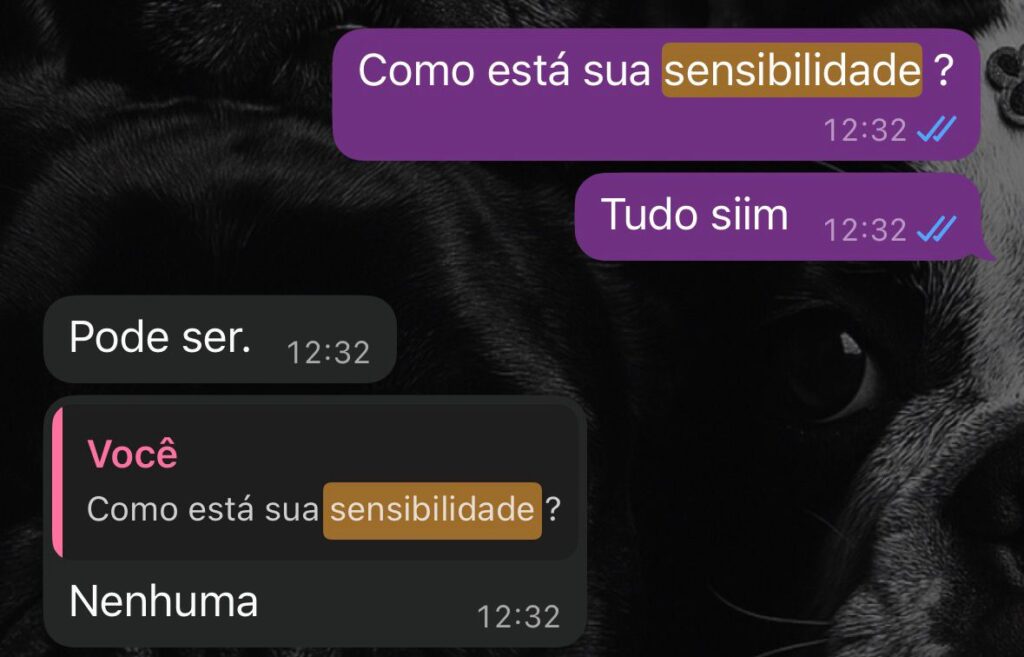Tap the pink reply bar in quoted message

(57, 482)
